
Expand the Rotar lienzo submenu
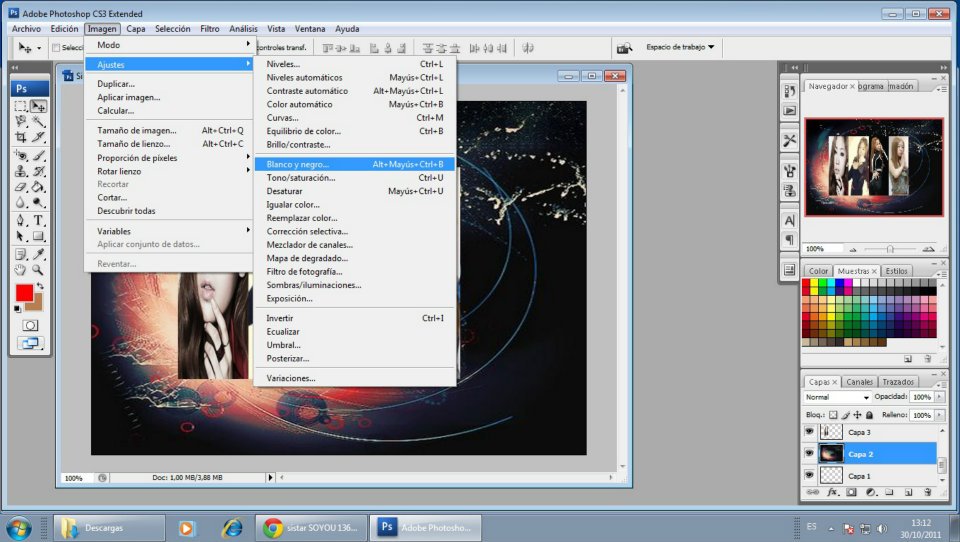tap(168, 171)
